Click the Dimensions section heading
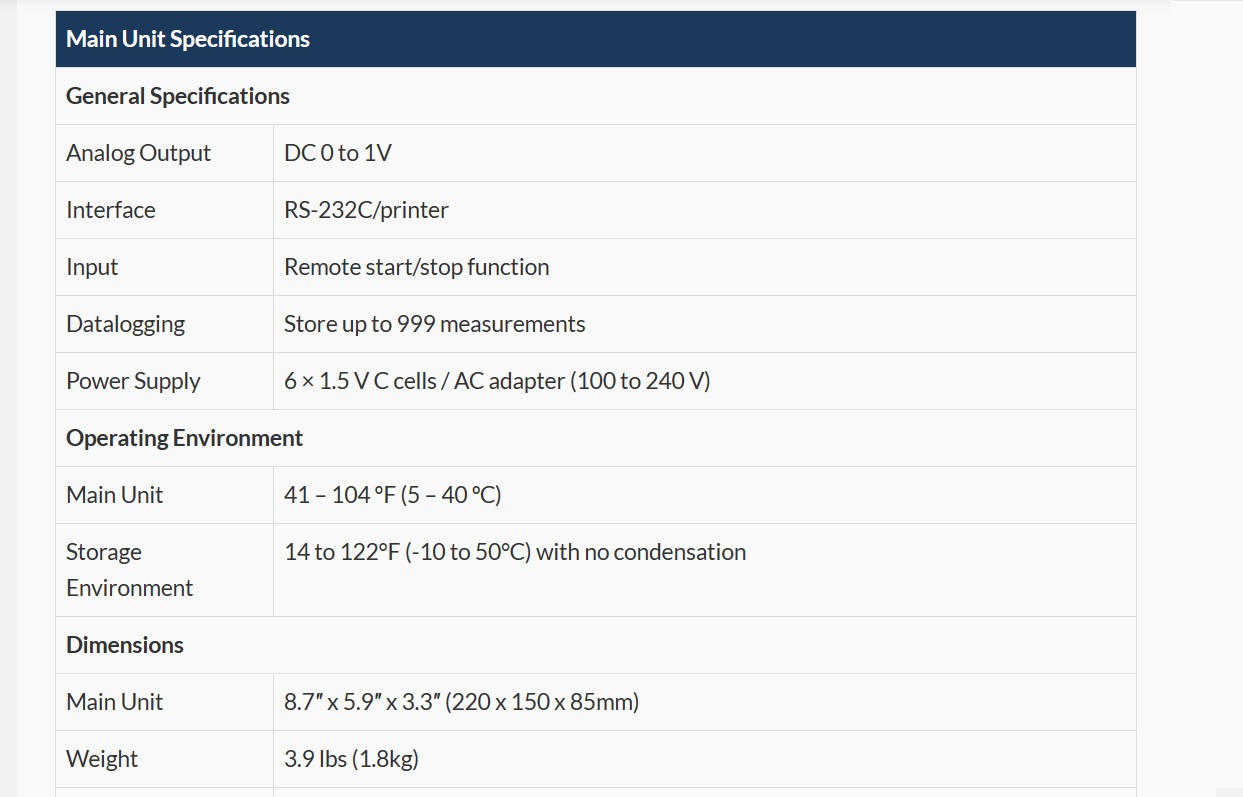1243x797 pixels. pos(125,645)
